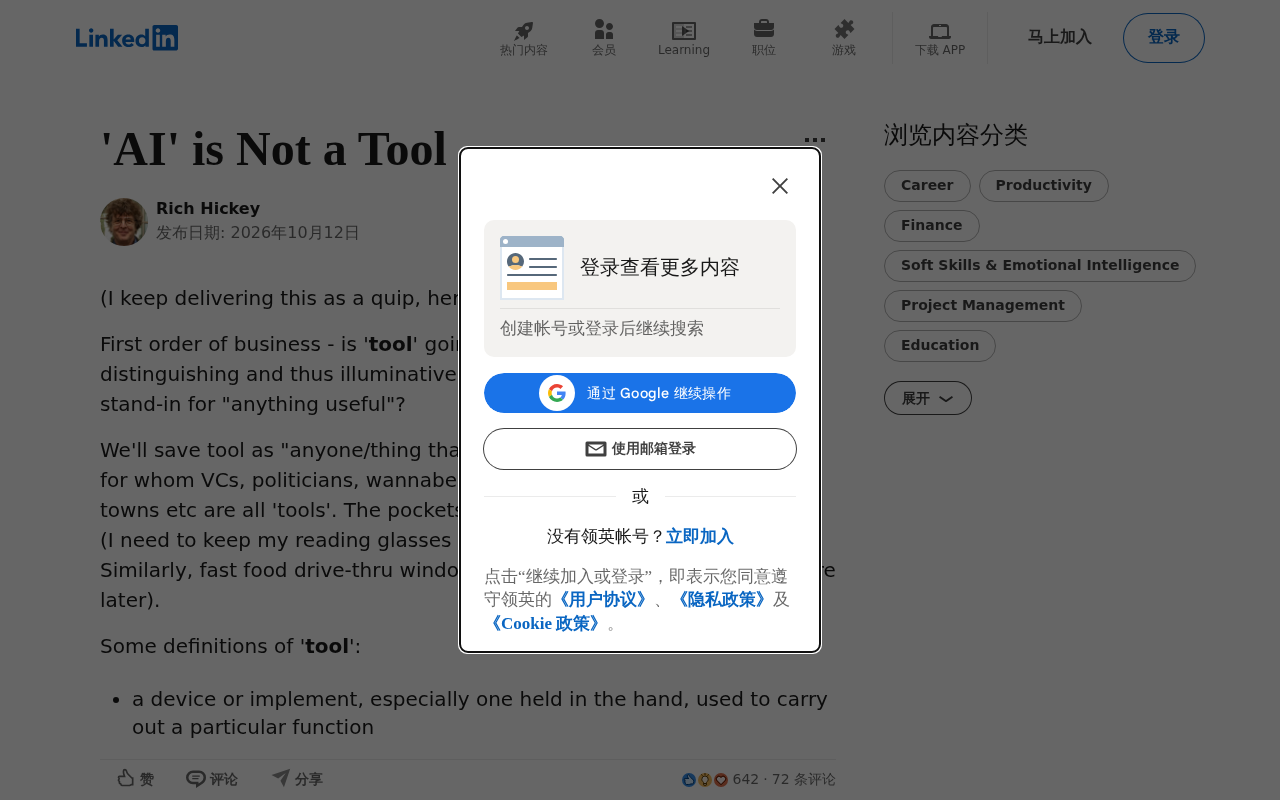
Task: Select the Project Management category chip
Action: pos(983,306)
